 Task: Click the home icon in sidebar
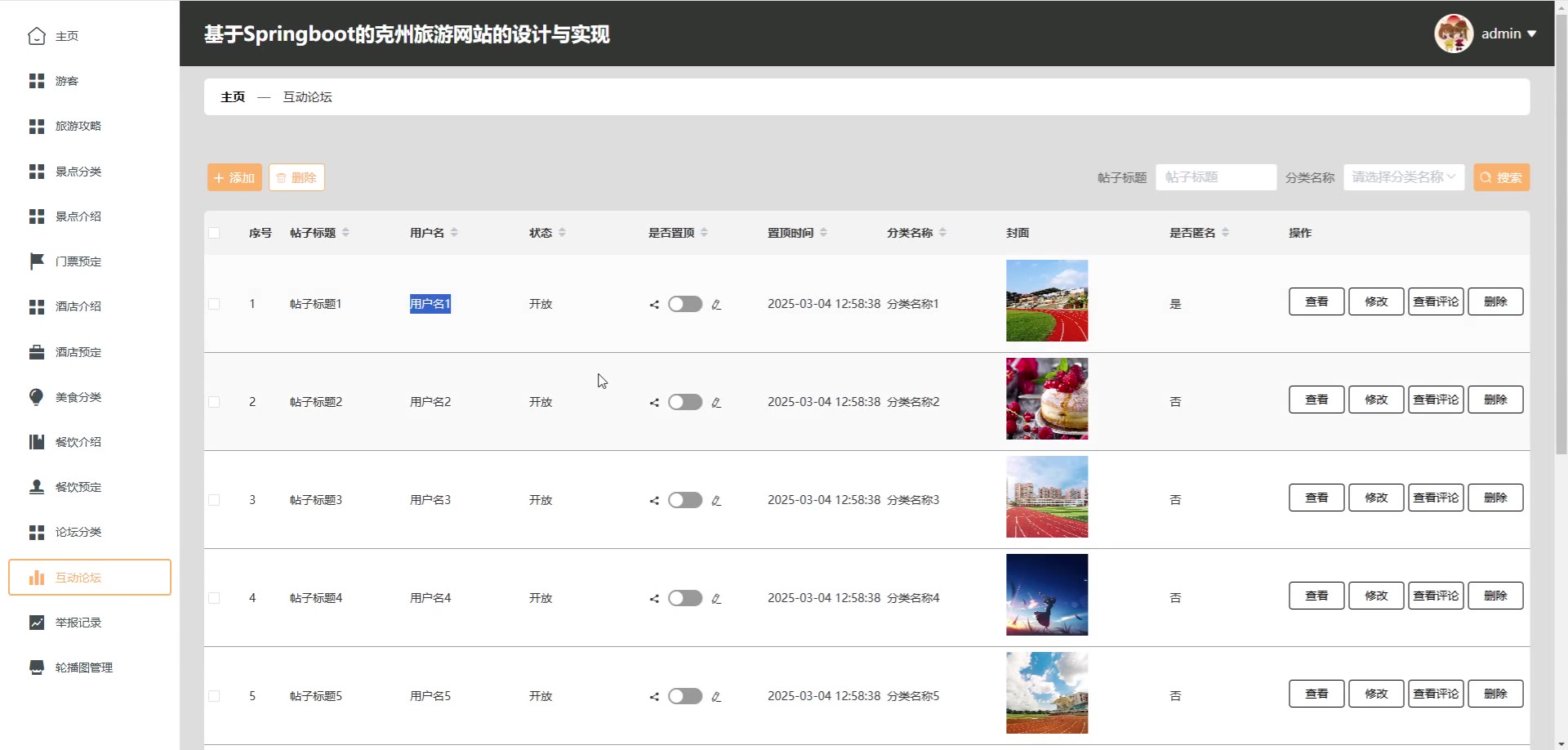point(37,36)
